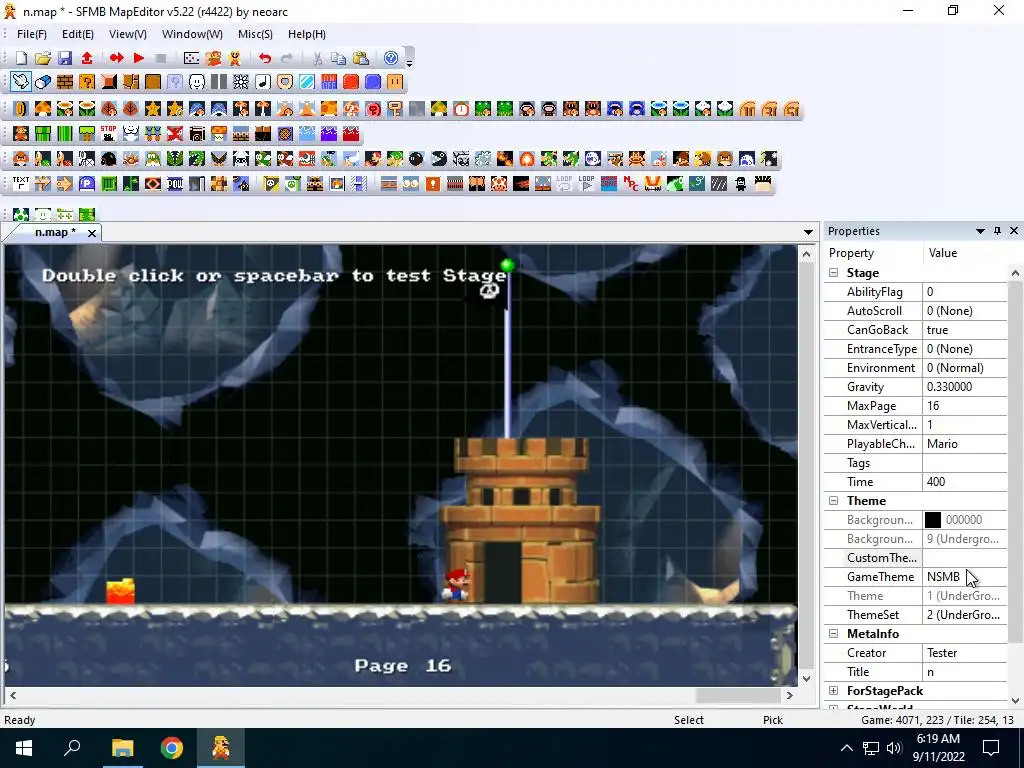This screenshot has height=768, width=1024.
Task: Save the map with floppy icon
Action: [x=65, y=58]
